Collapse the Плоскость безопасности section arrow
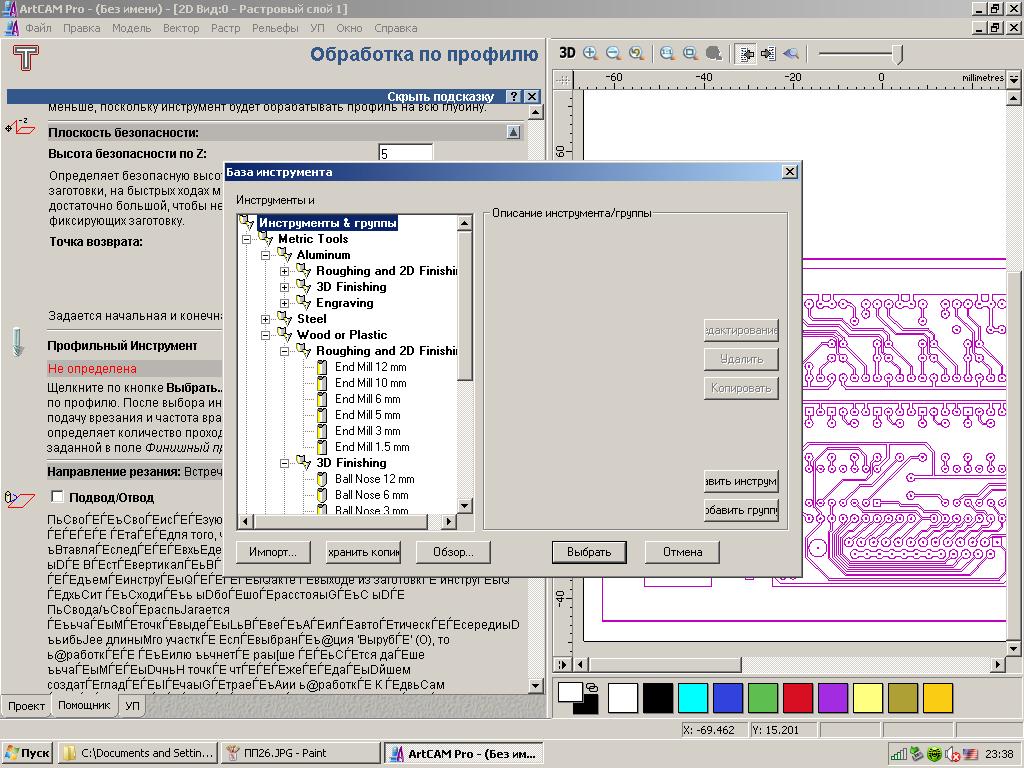The image size is (1024, 768). click(513, 132)
